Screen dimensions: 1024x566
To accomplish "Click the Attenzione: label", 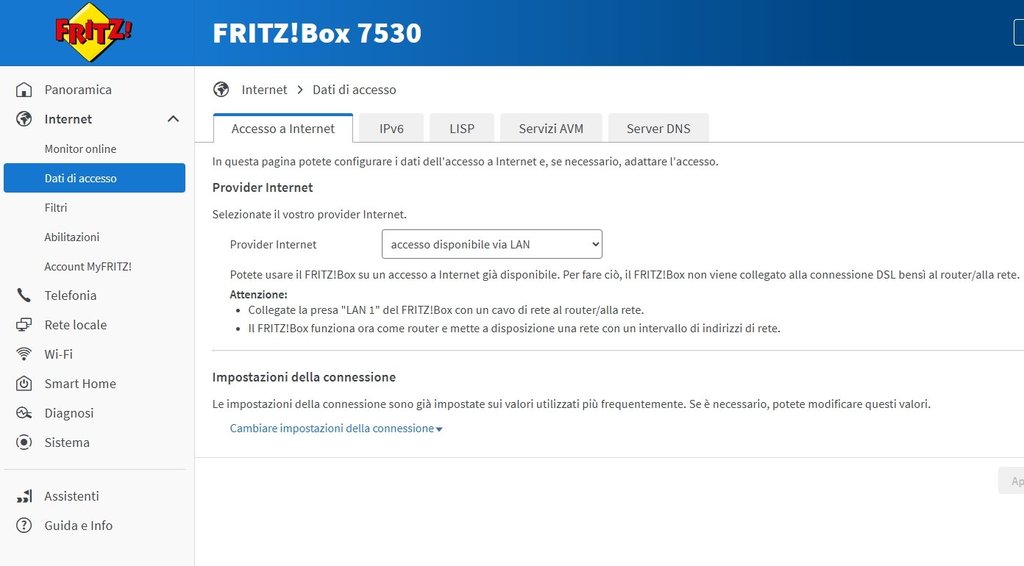I will (x=259, y=294).
